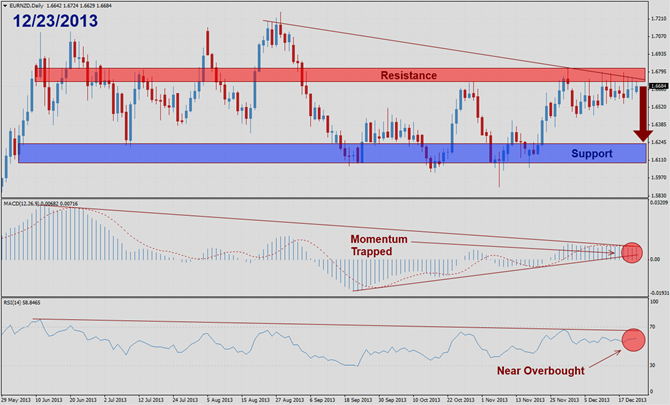Viewport: 670px width, 405px height.
Task: Click date label 20 Jun 2013
Action: (83, 400)
